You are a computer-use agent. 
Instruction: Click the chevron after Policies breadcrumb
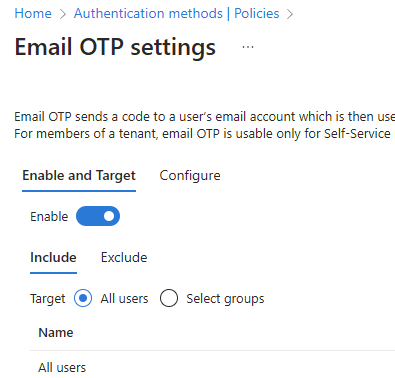click(x=290, y=14)
